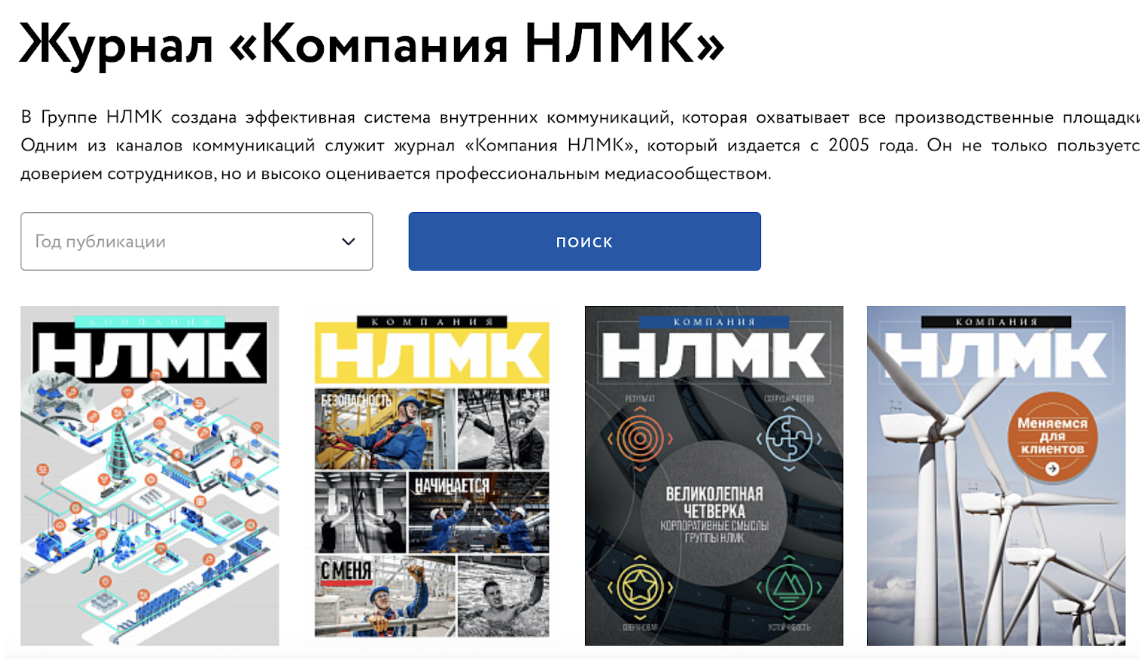Click the green triangle Устойчивость icon
The height and width of the screenshot is (666, 1140).
789,587
